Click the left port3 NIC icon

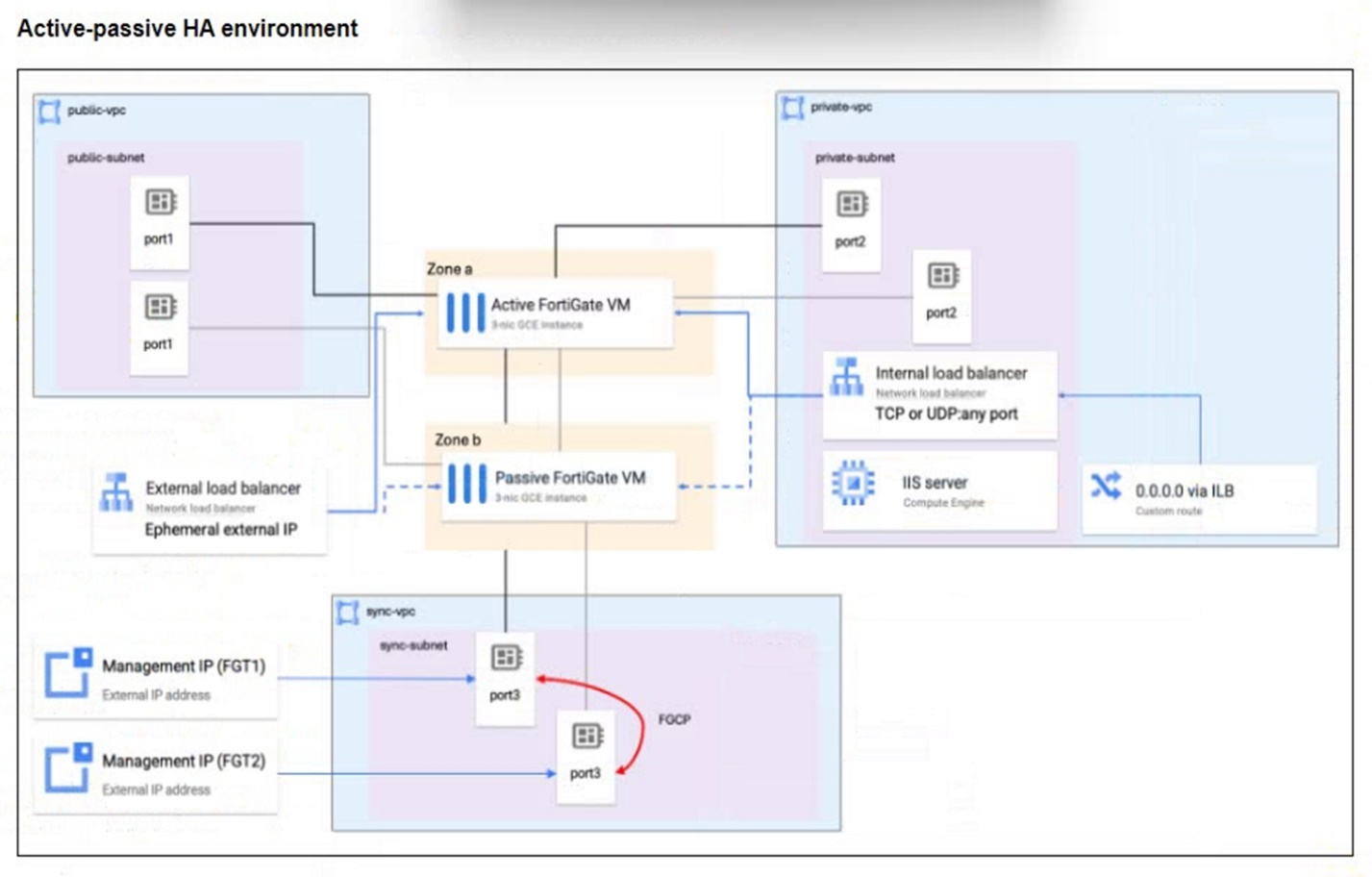[507, 658]
